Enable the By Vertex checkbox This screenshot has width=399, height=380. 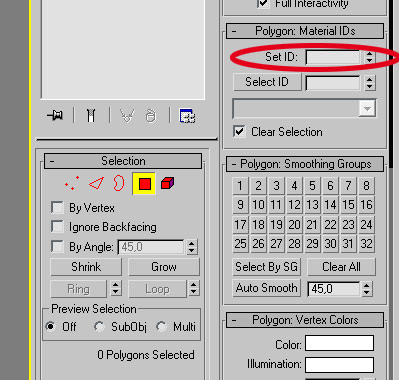(57, 207)
